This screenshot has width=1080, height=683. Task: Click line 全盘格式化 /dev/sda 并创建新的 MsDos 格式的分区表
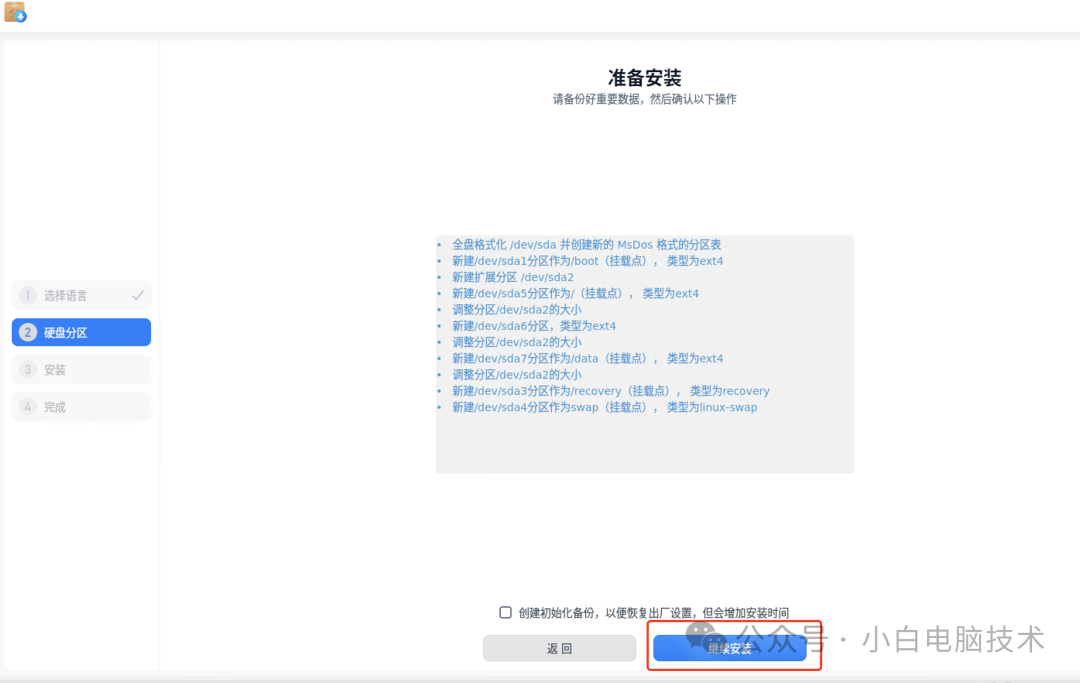coord(586,244)
